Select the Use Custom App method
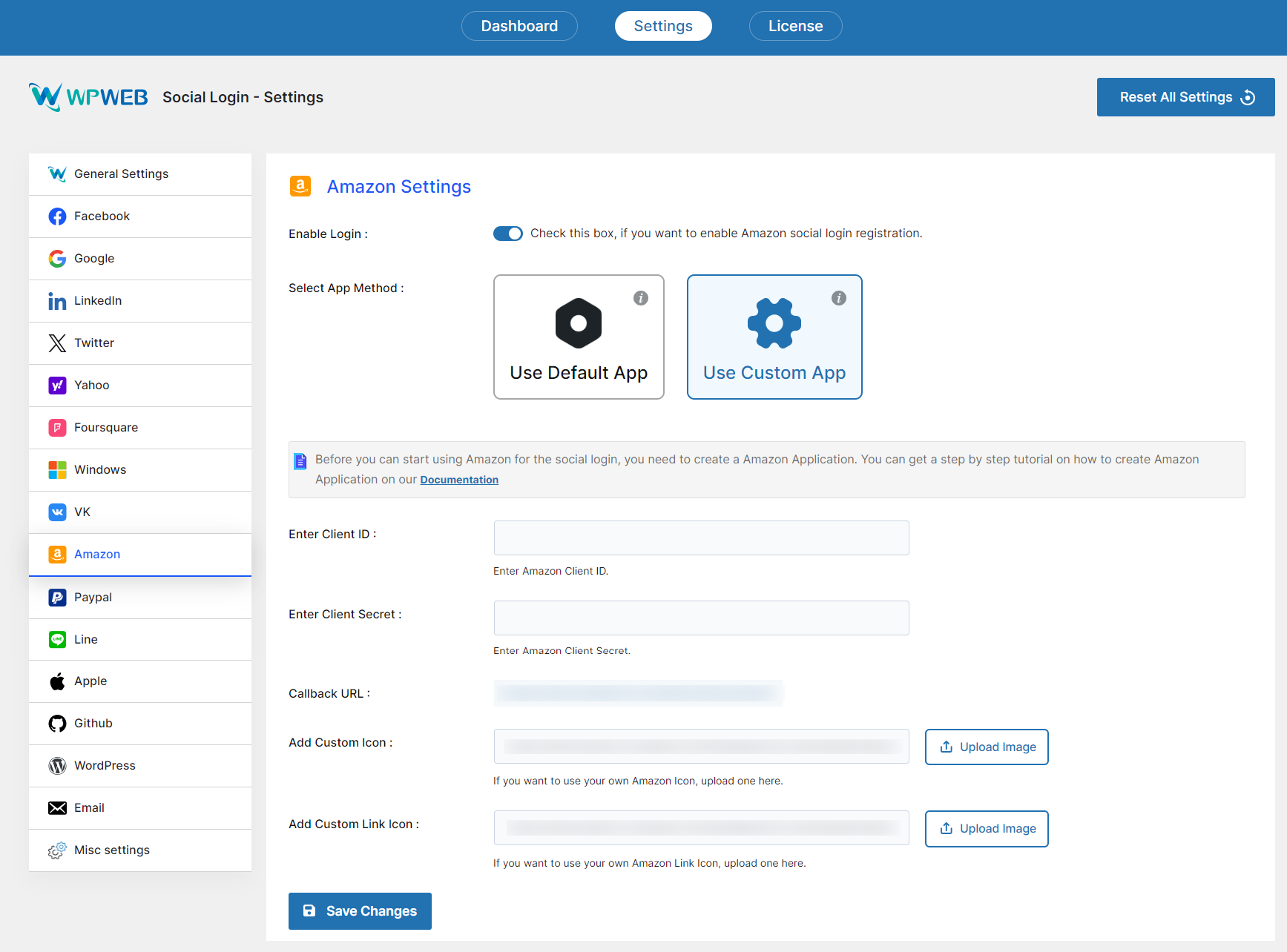This screenshot has height=952, width=1287. tap(774, 337)
